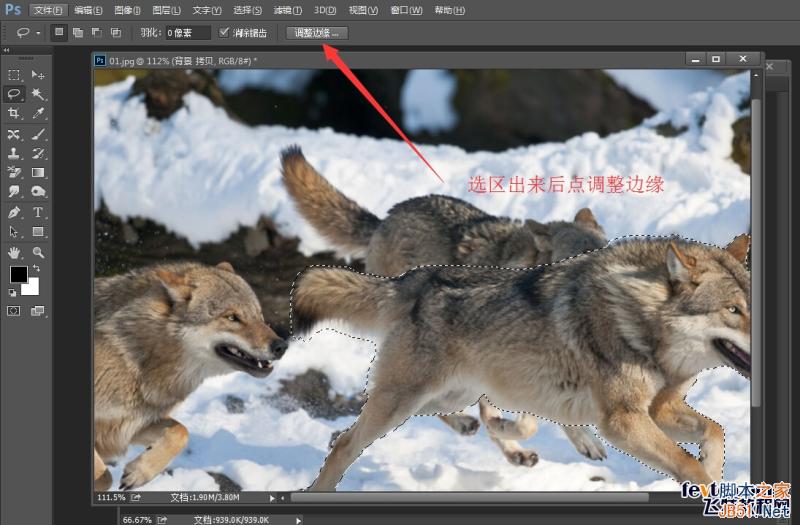Toggle the anti-alias (消除锯齿) checkbox

coord(224,32)
